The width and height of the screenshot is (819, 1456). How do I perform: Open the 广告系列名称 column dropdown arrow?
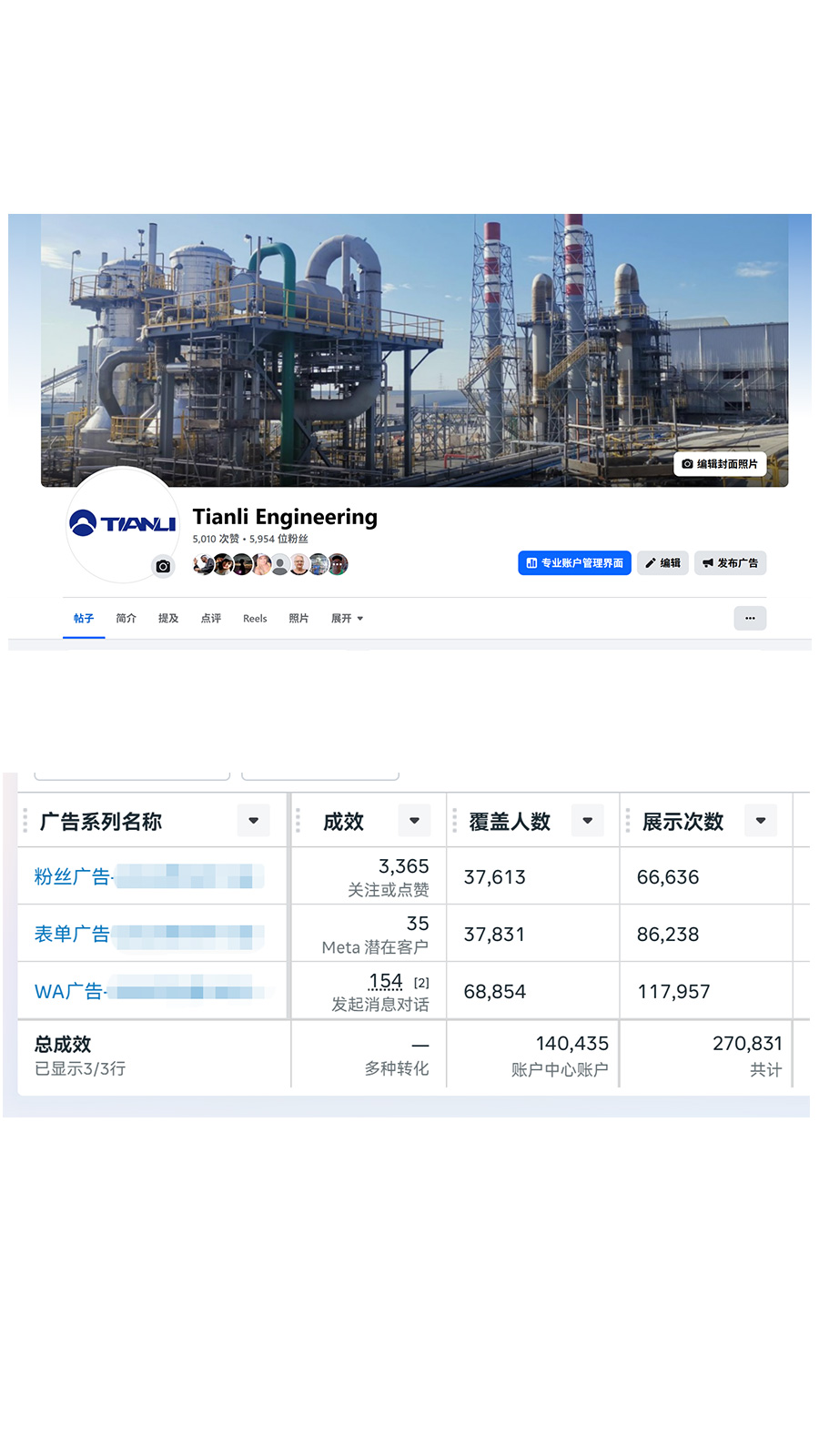pos(253,821)
